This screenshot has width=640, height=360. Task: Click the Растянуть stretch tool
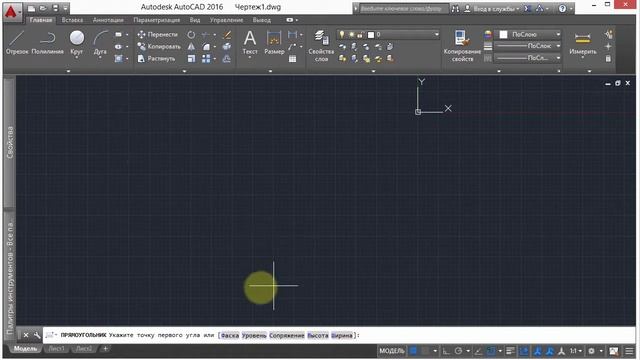[x=156, y=59]
